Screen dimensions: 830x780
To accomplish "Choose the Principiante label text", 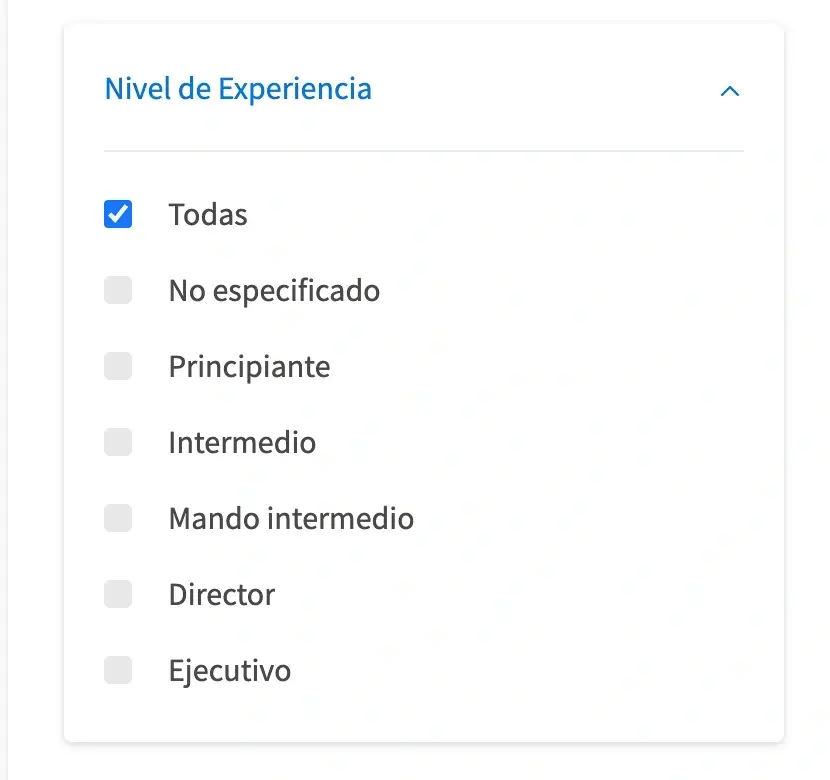I will pos(249,367).
